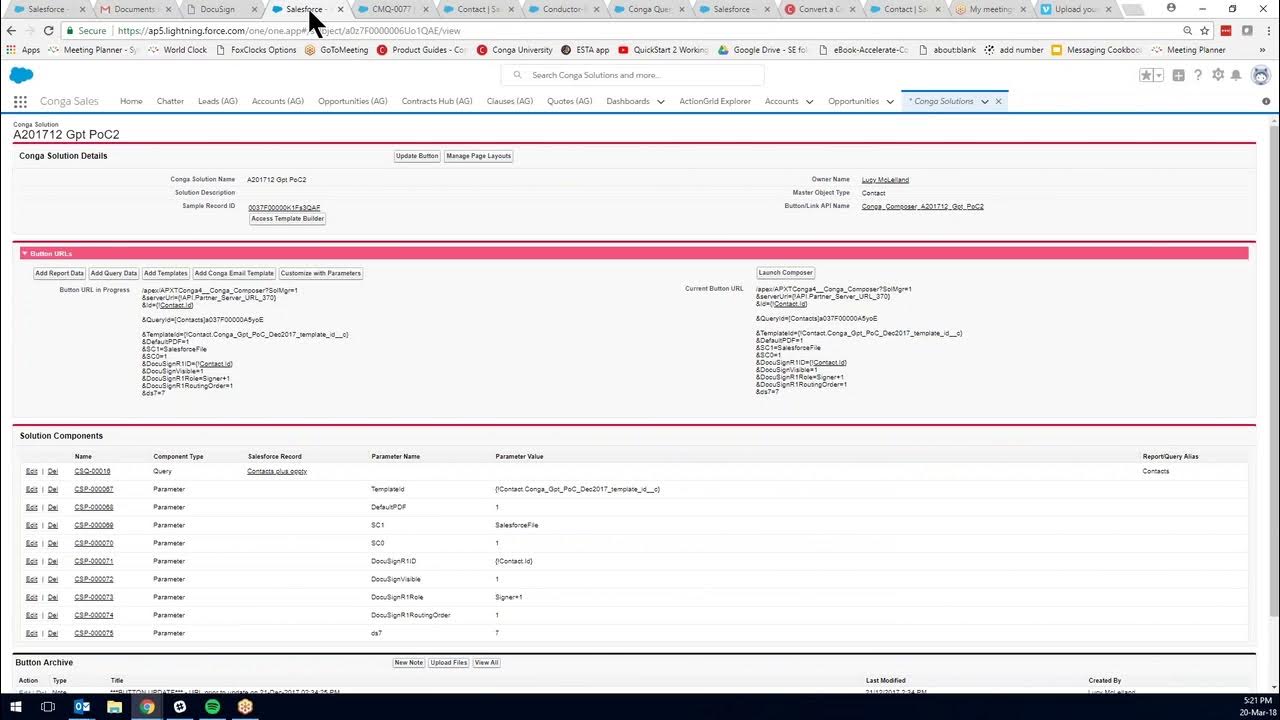1280x720 pixels.
Task: Open Slack from the taskbar
Action: tap(180, 706)
